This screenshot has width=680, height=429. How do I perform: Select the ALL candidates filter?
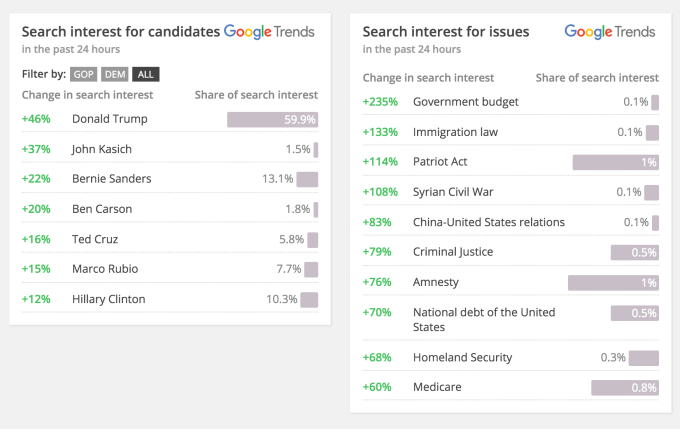point(145,74)
